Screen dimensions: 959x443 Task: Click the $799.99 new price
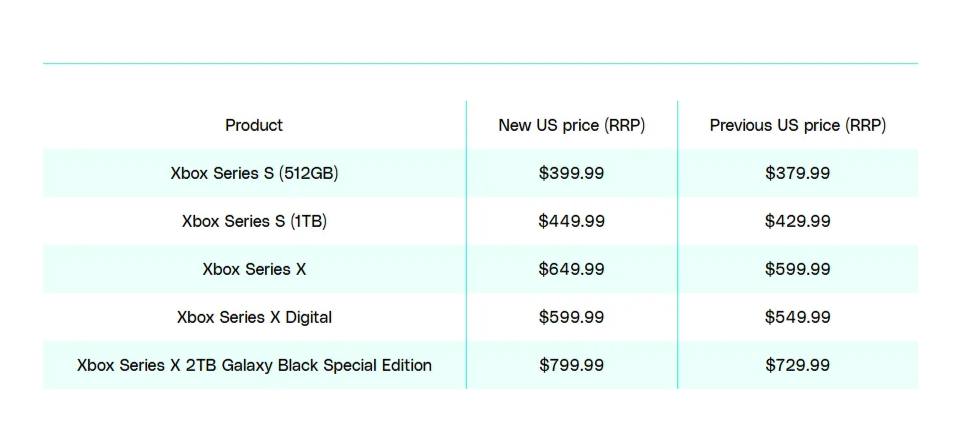pyautogui.click(x=571, y=365)
